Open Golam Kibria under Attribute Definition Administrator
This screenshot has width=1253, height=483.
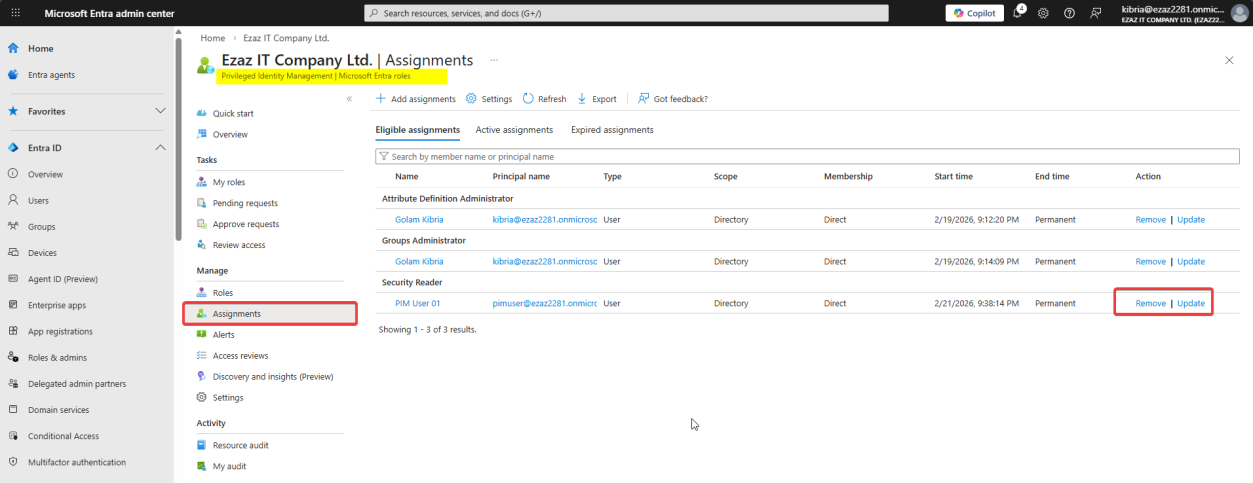click(x=419, y=219)
